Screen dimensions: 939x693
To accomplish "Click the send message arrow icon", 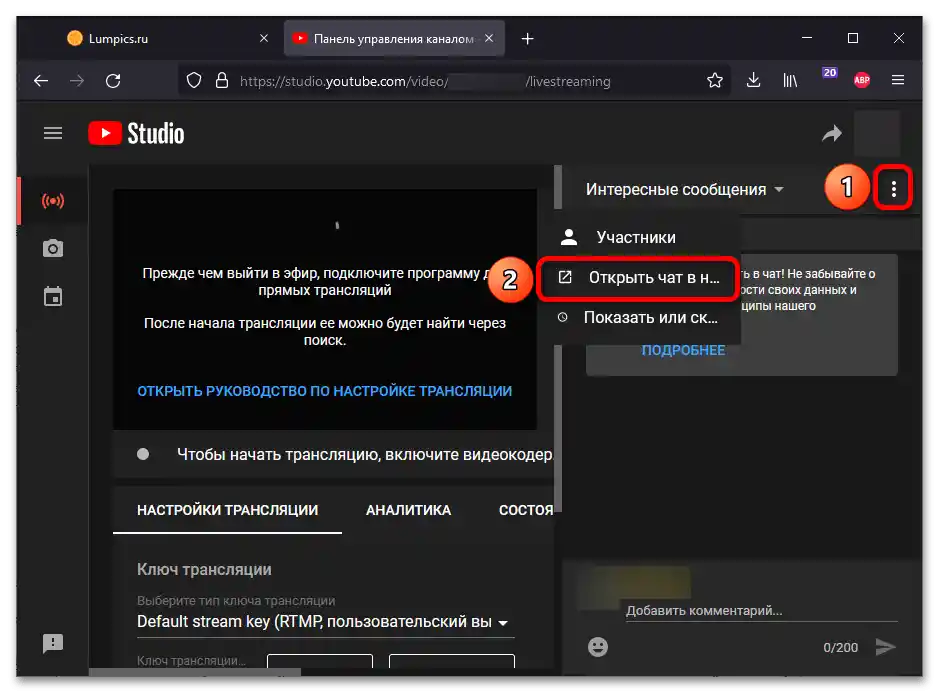I will click(x=885, y=647).
